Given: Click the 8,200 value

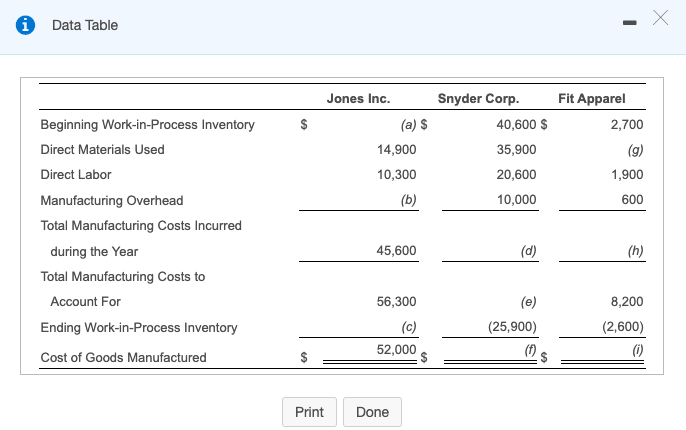Looking at the screenshot, I should (627, 301).
